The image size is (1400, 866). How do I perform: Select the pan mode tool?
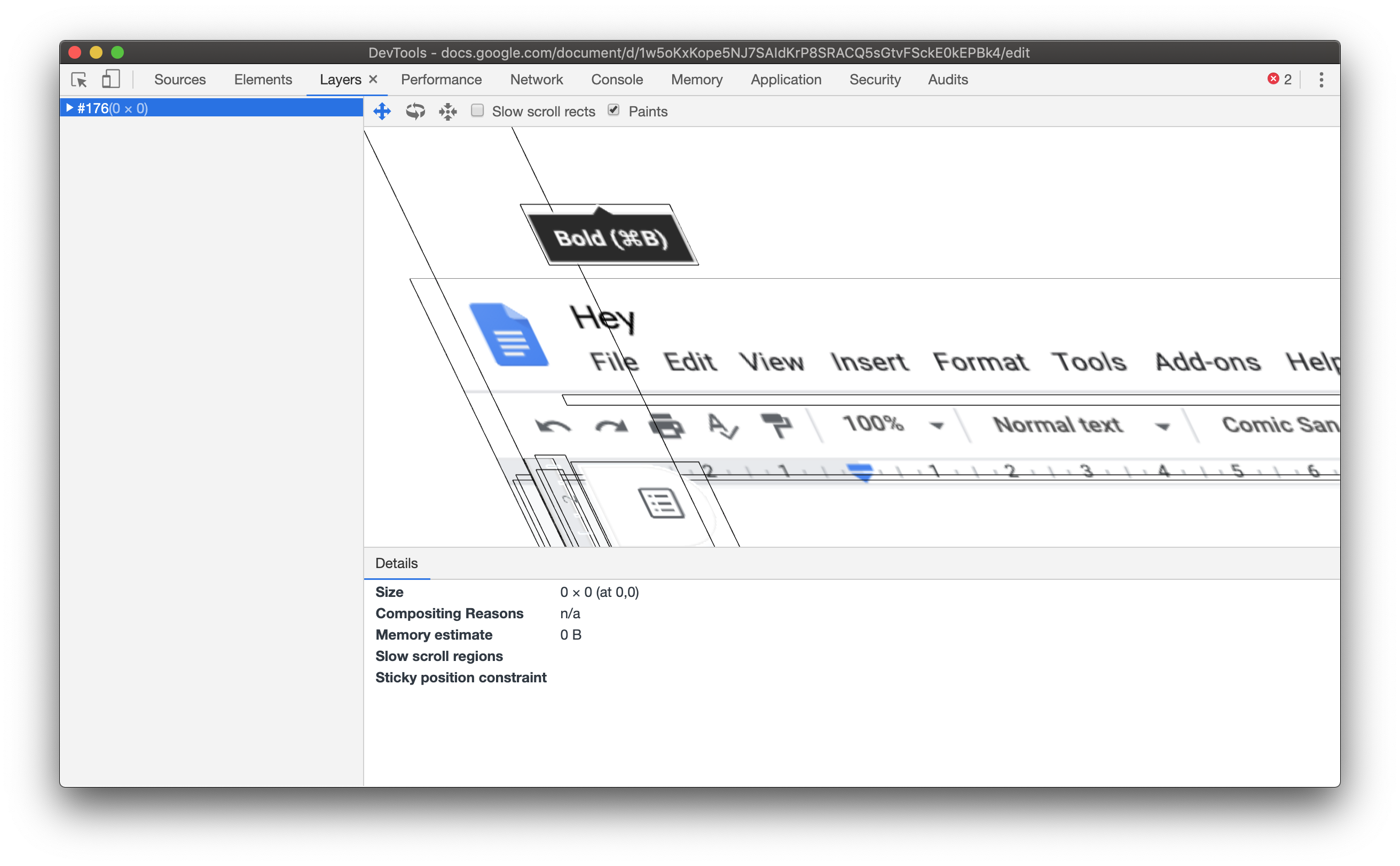point(382,111)
